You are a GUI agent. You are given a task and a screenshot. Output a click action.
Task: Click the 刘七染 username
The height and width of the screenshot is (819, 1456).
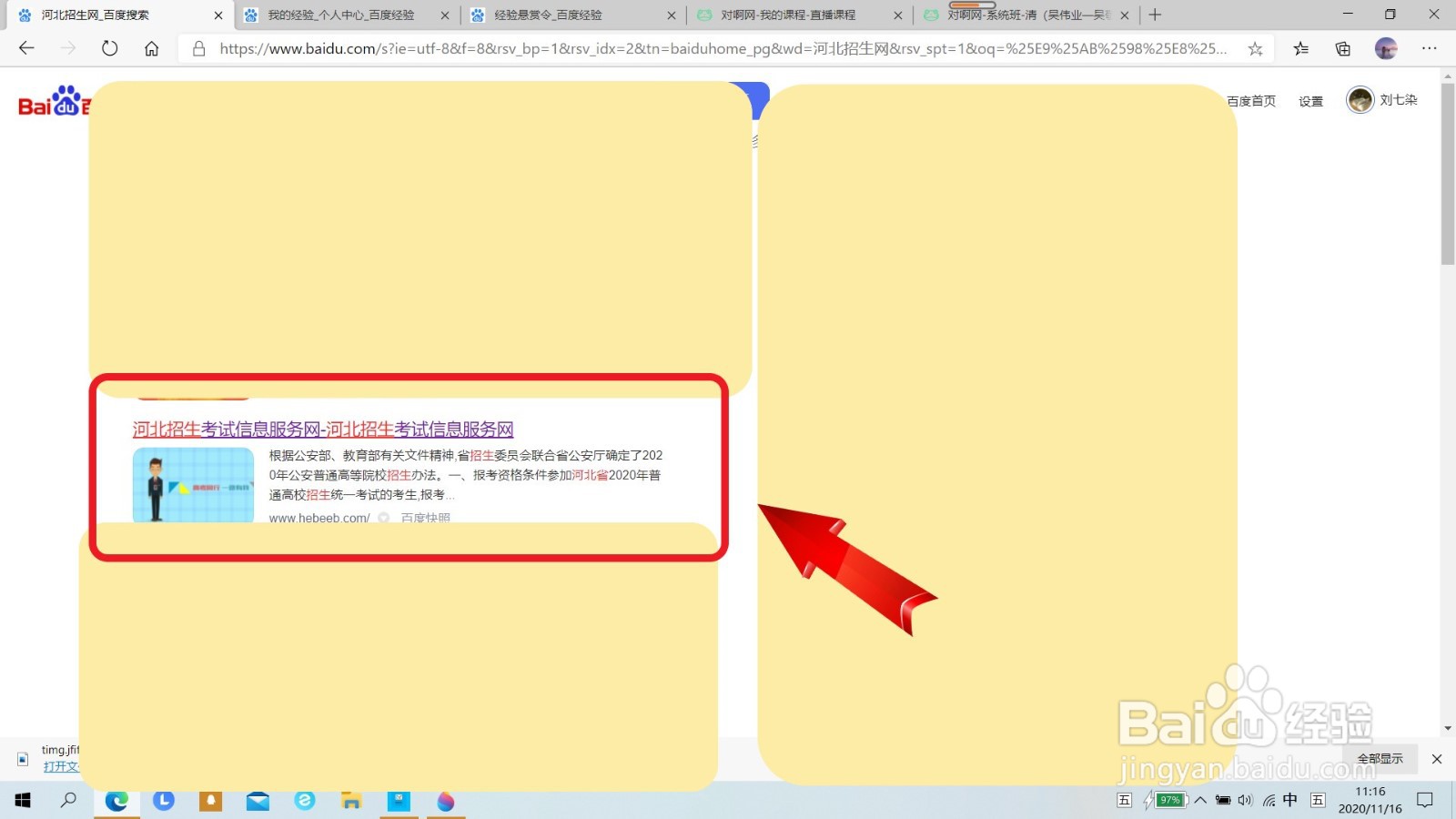1399,100
